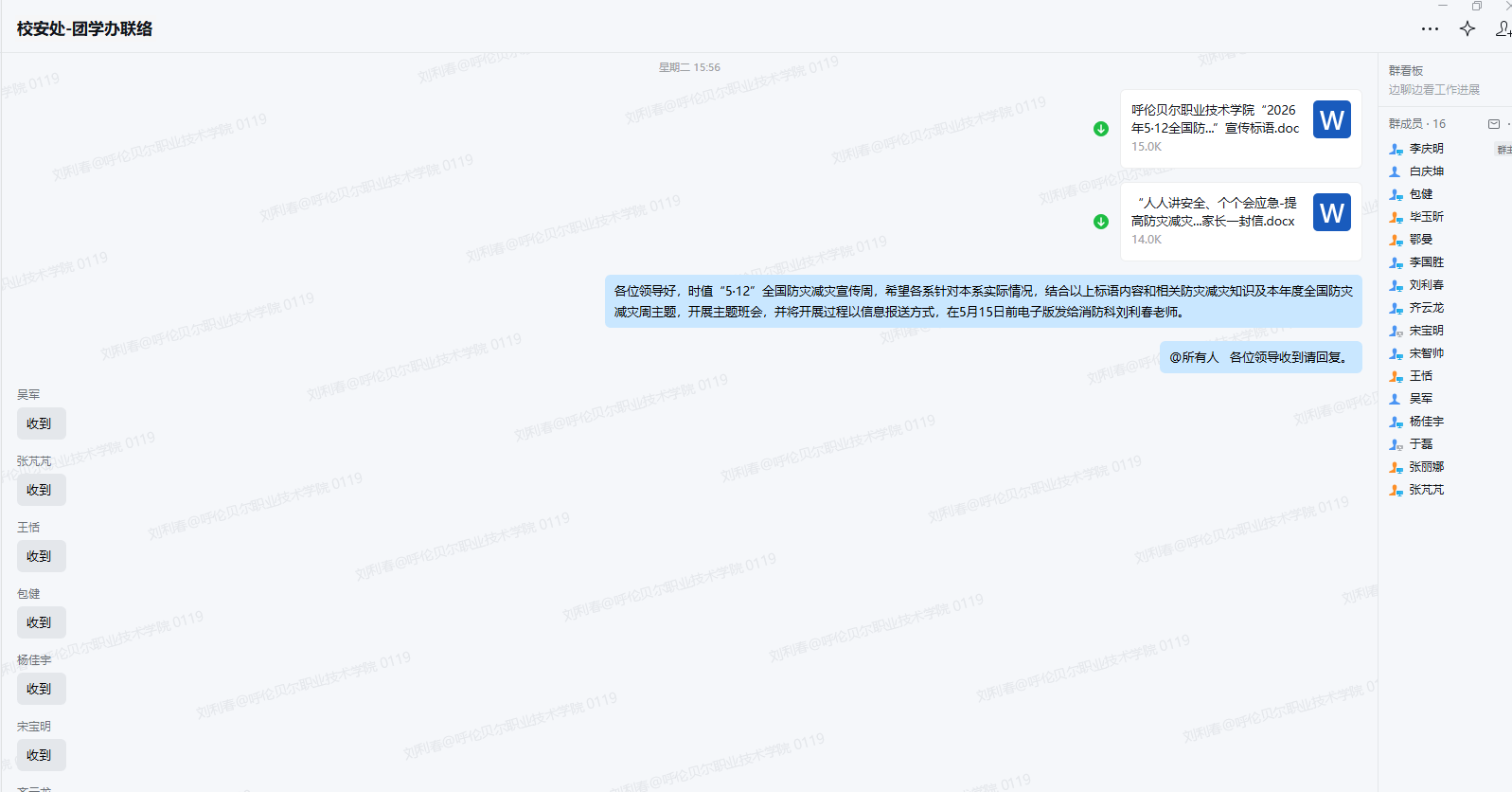Click sender name 王恬 in chat
Viewport: 1512px width, 792px height.
tap(28, 528)
